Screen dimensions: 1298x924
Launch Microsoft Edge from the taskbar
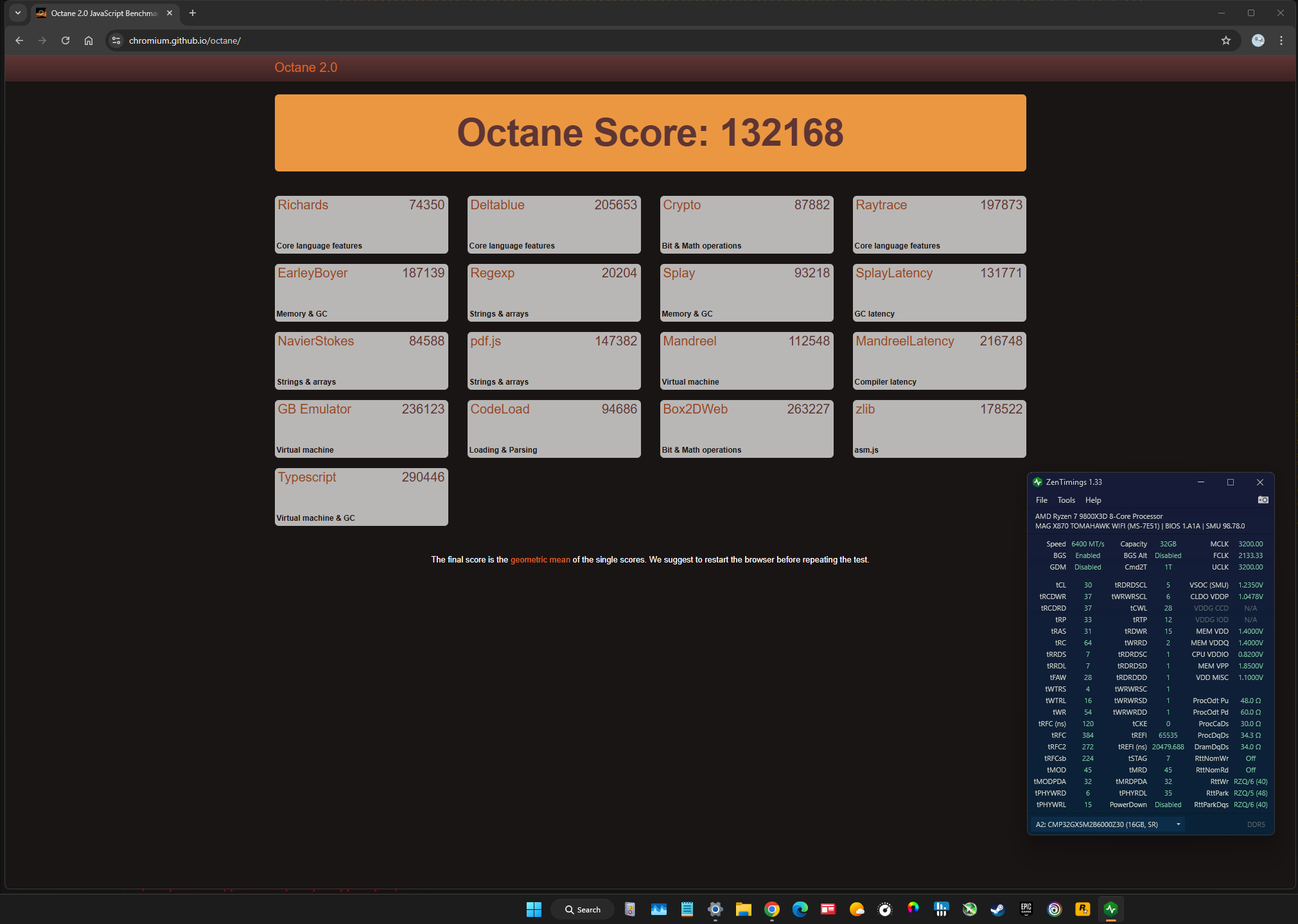[800, 909]
